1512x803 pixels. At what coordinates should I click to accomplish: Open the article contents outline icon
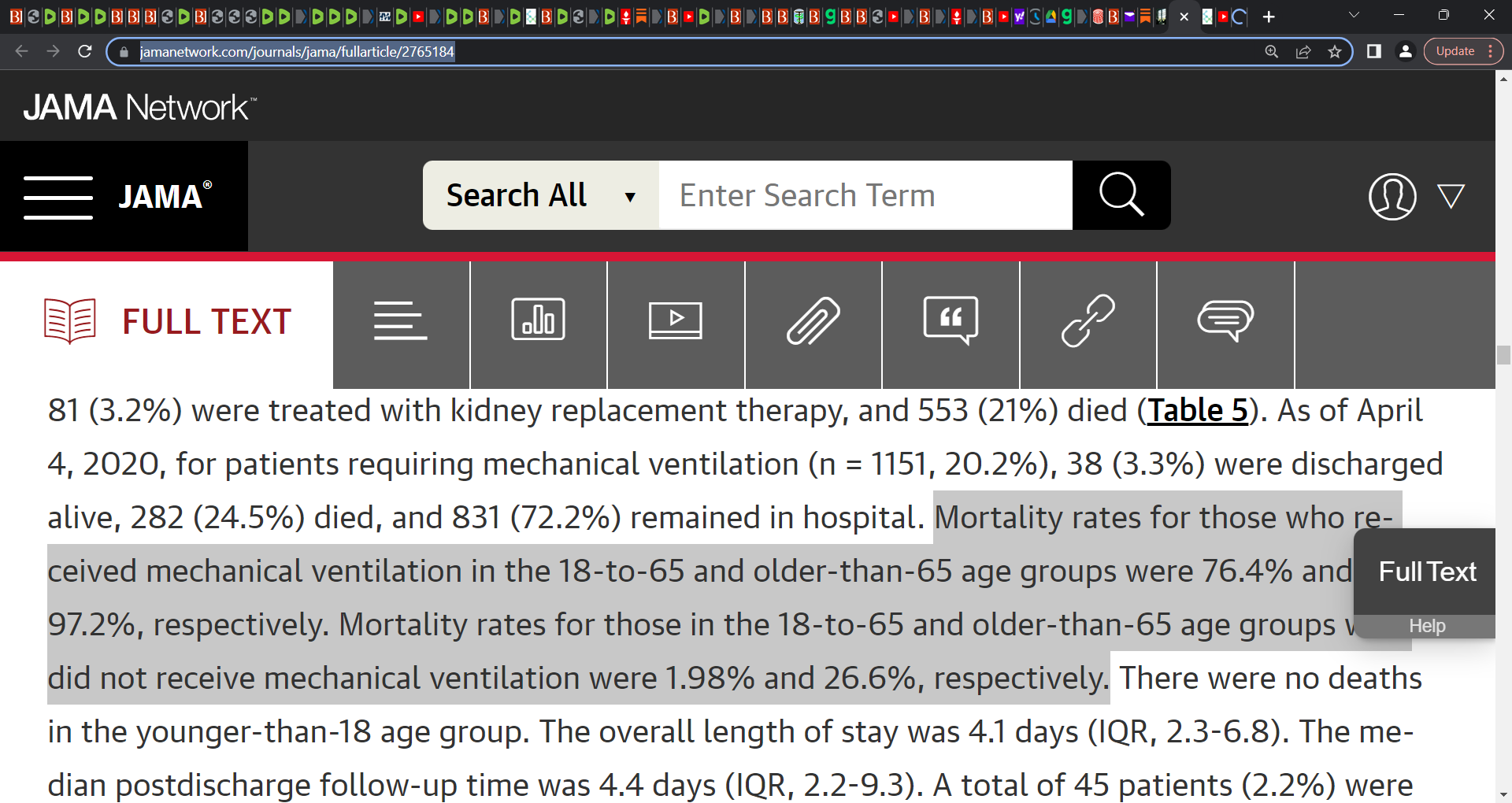pyautogui.click(x=401, y=321)
